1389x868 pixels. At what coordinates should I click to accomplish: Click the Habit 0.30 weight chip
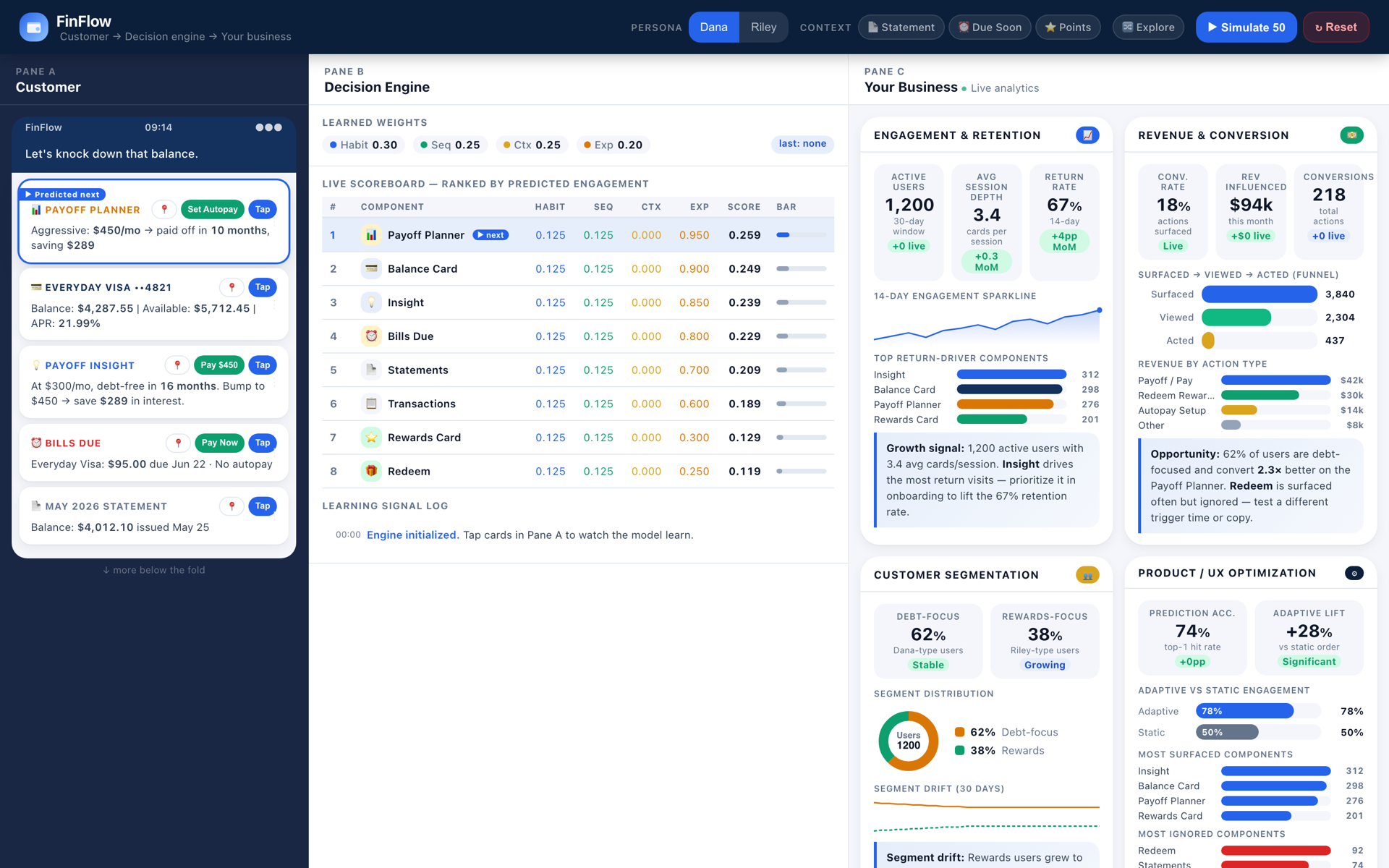click(363, 145)
